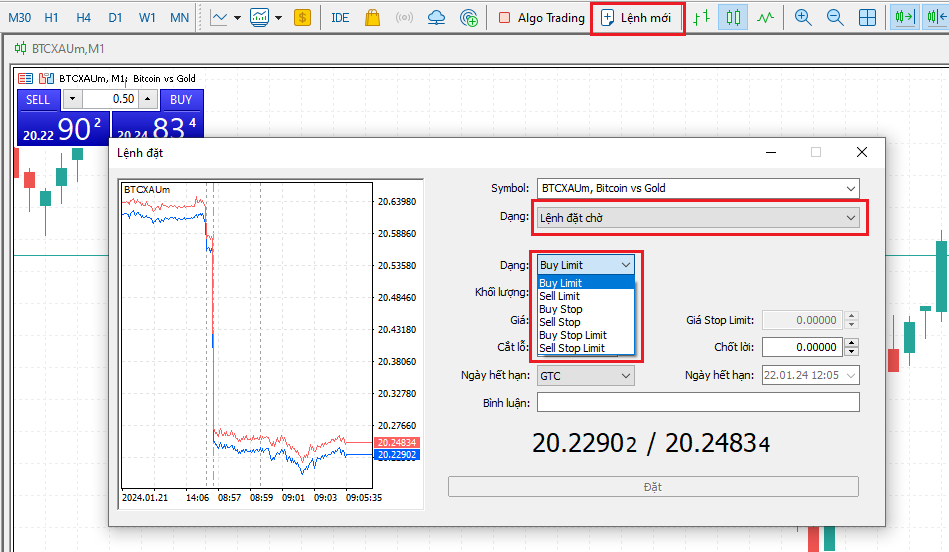This screenshot has width=949, height=552.
Task: Open the indicators list icon
Action: pos(260,18)
